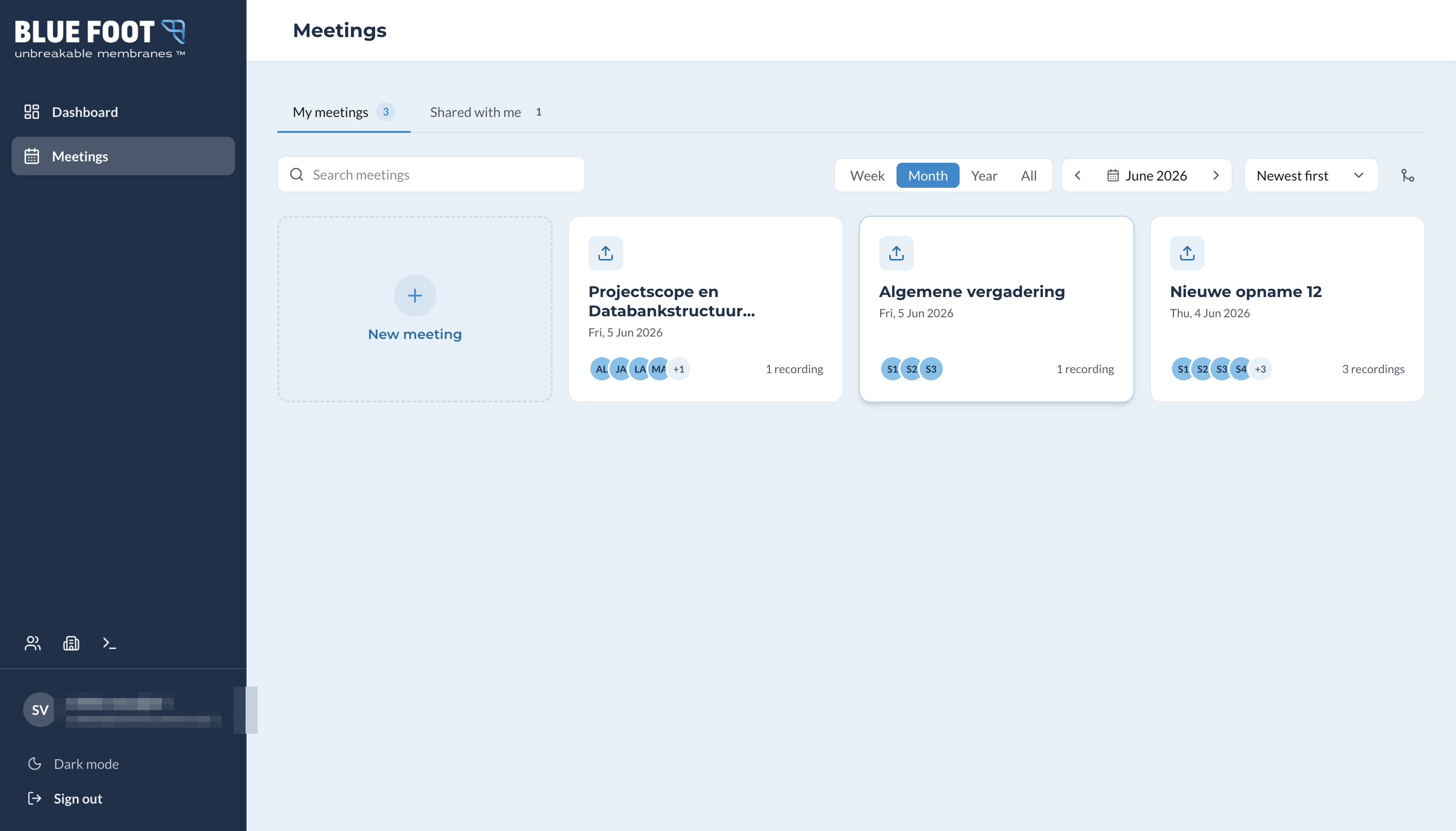Click S4 avatar on Nieuwe opname 12 card

click(x=1240, y=369)
